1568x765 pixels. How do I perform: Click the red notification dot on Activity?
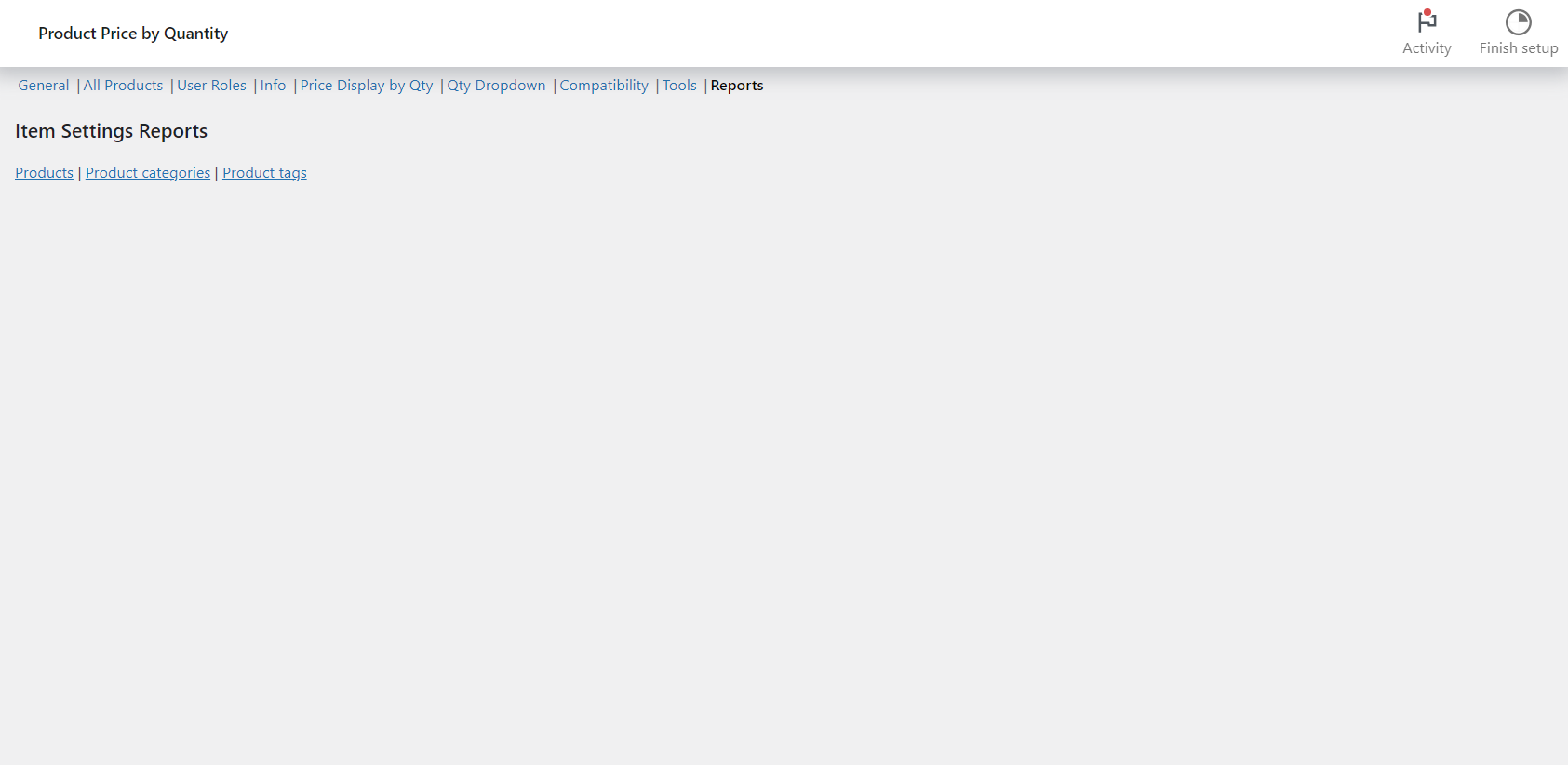click(x=1427, y=12)
